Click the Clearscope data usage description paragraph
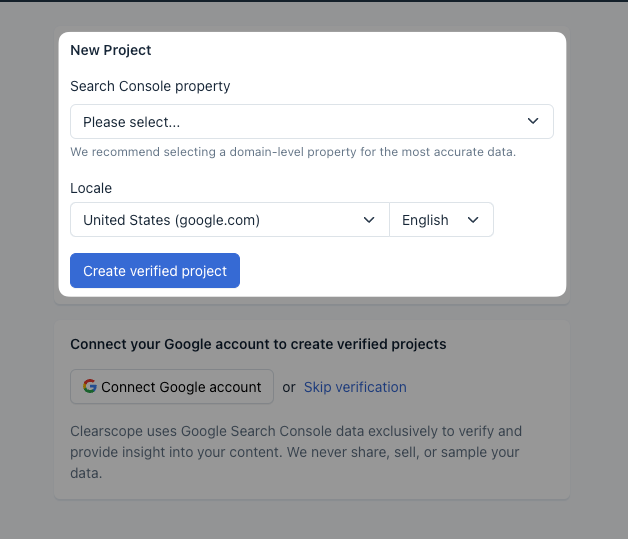628x539 pixels. pos(296,452)
